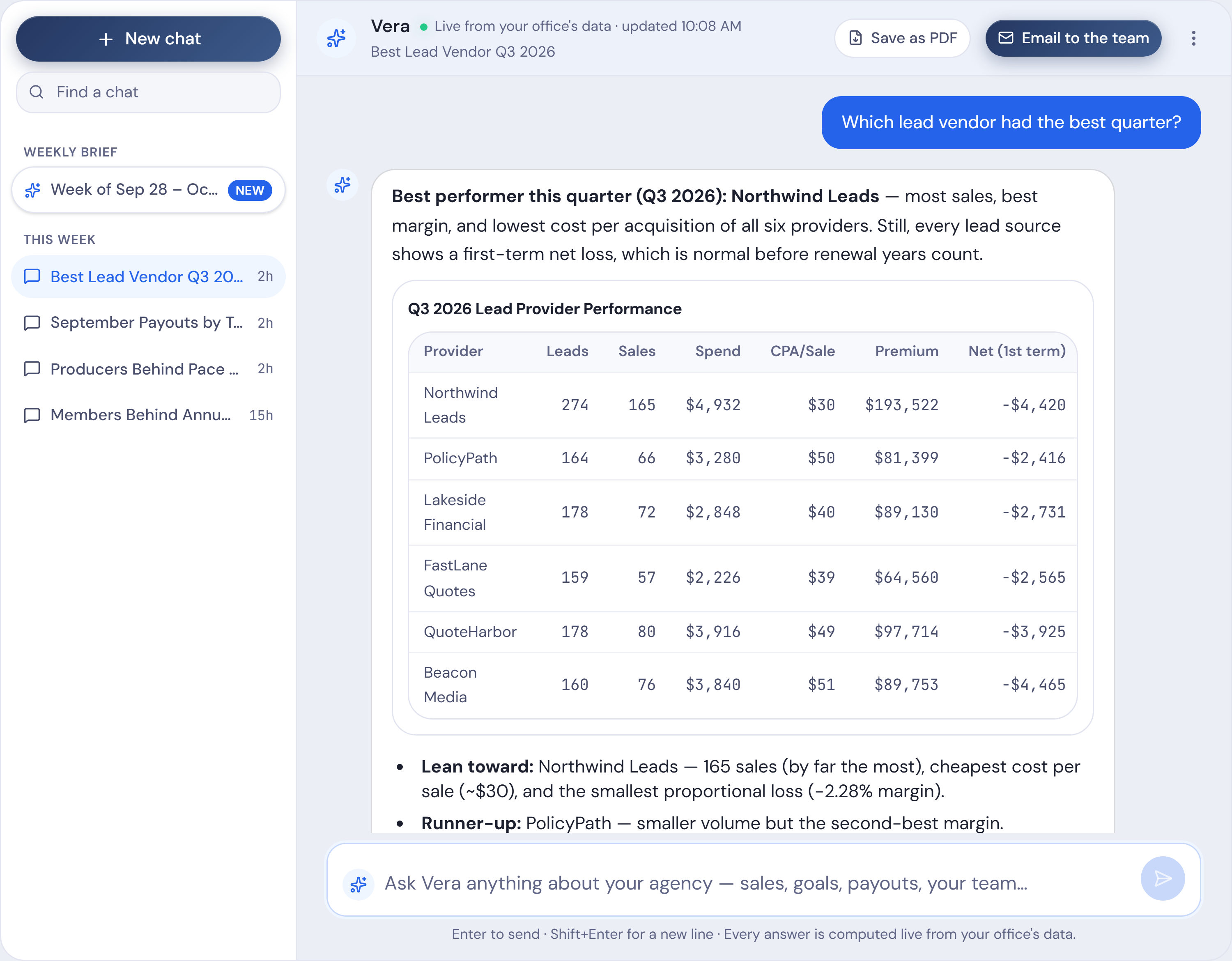This screenshot has width=1232, height=961.
Task: Click the chat icon for September Payouts
Action: (x=32, y=322)
